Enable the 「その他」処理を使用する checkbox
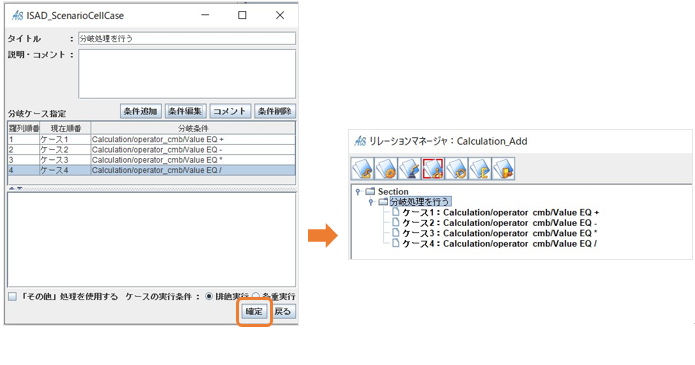Screen dimensions: 695x365 (x=12, y=296)
